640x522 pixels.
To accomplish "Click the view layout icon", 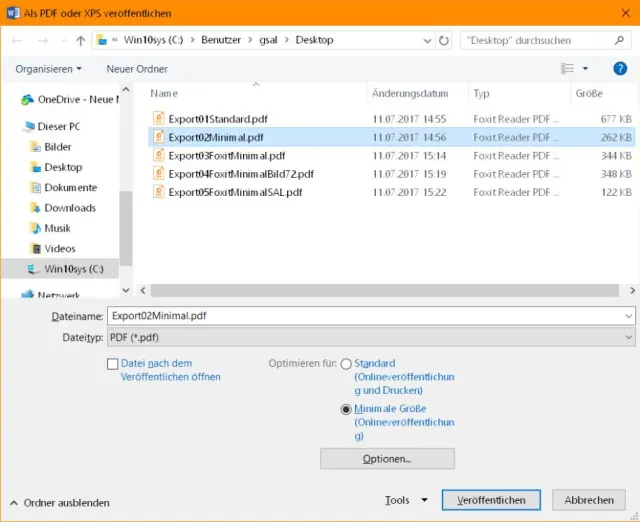I will 568,69.
